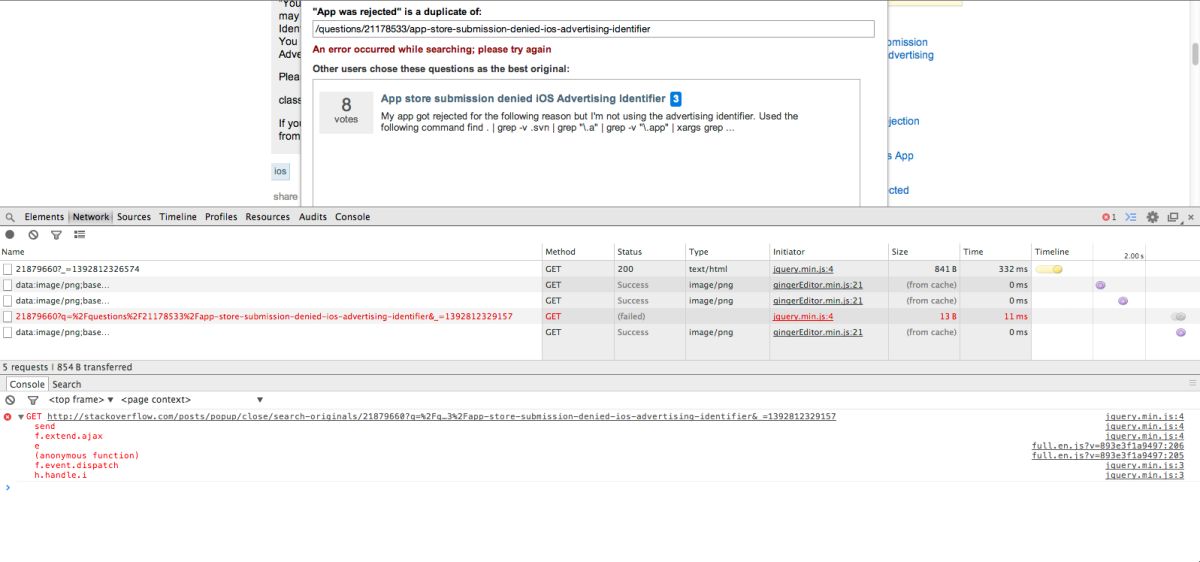This screenshot has height=562, width=1200.
Task: Click file icon of 21879660?_=1392812326574 row
Action: (7, 269)
